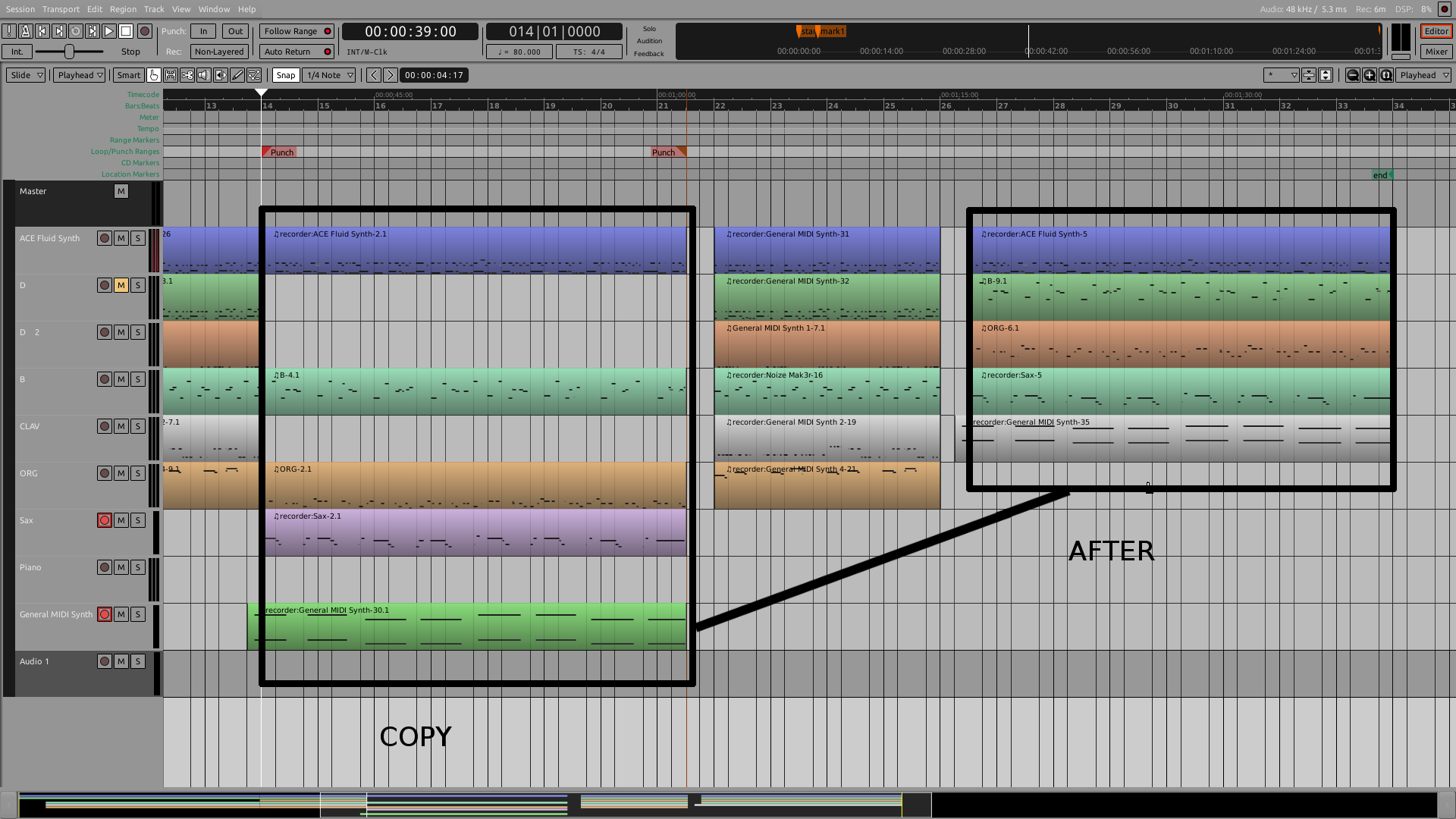Viewport: 1456px width, 819px height.
Task: Toggle the metronome click icon
Action: (26, 31)
